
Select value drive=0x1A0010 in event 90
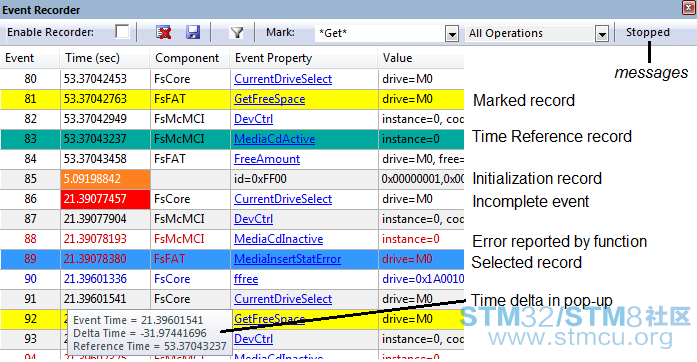423,279
